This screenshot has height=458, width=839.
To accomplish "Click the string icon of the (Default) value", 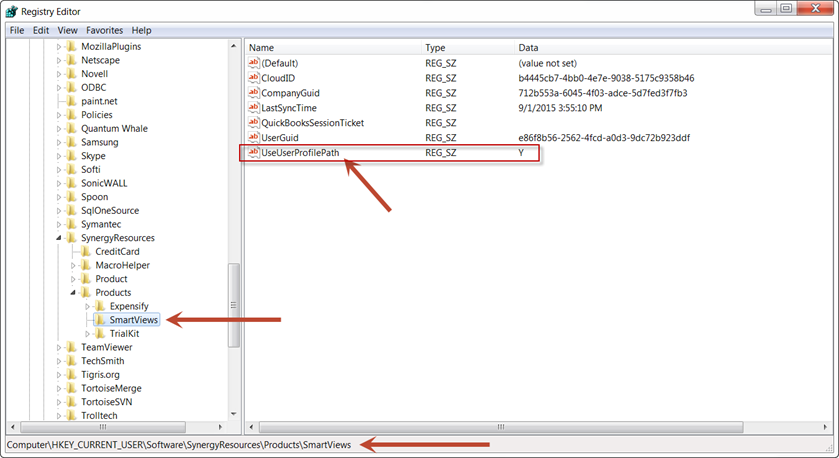I will [x=254, y=63].
